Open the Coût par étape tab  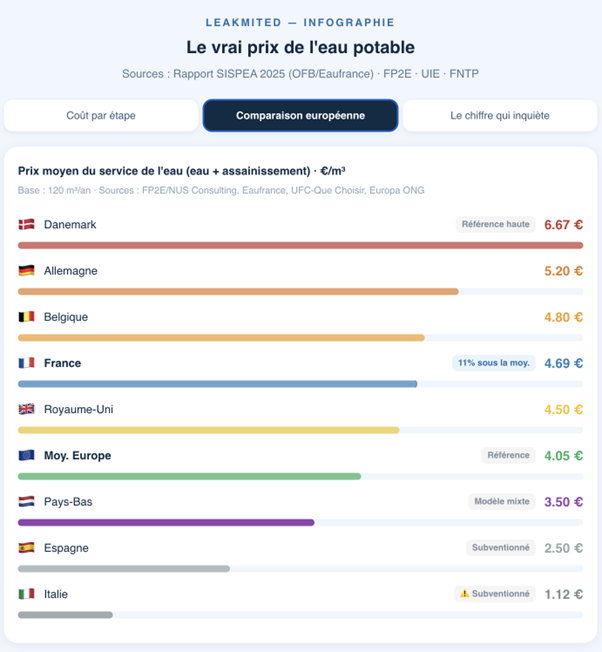click(x=101, y=115)
